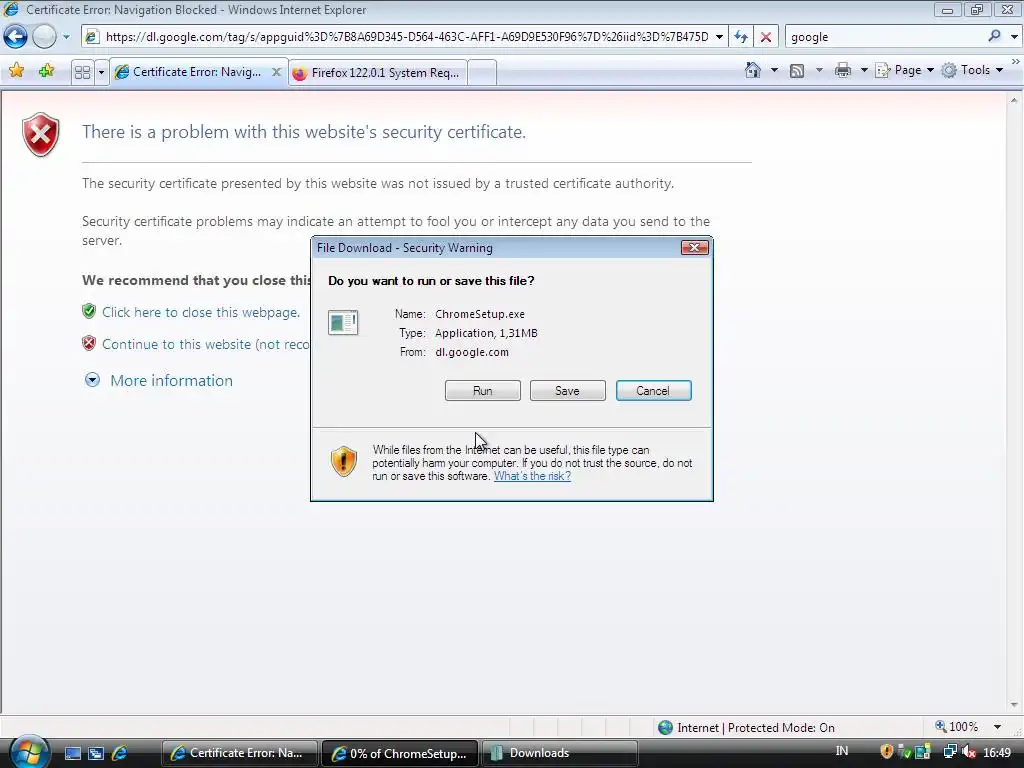Close the Certificate Error tab

[276, 72]
